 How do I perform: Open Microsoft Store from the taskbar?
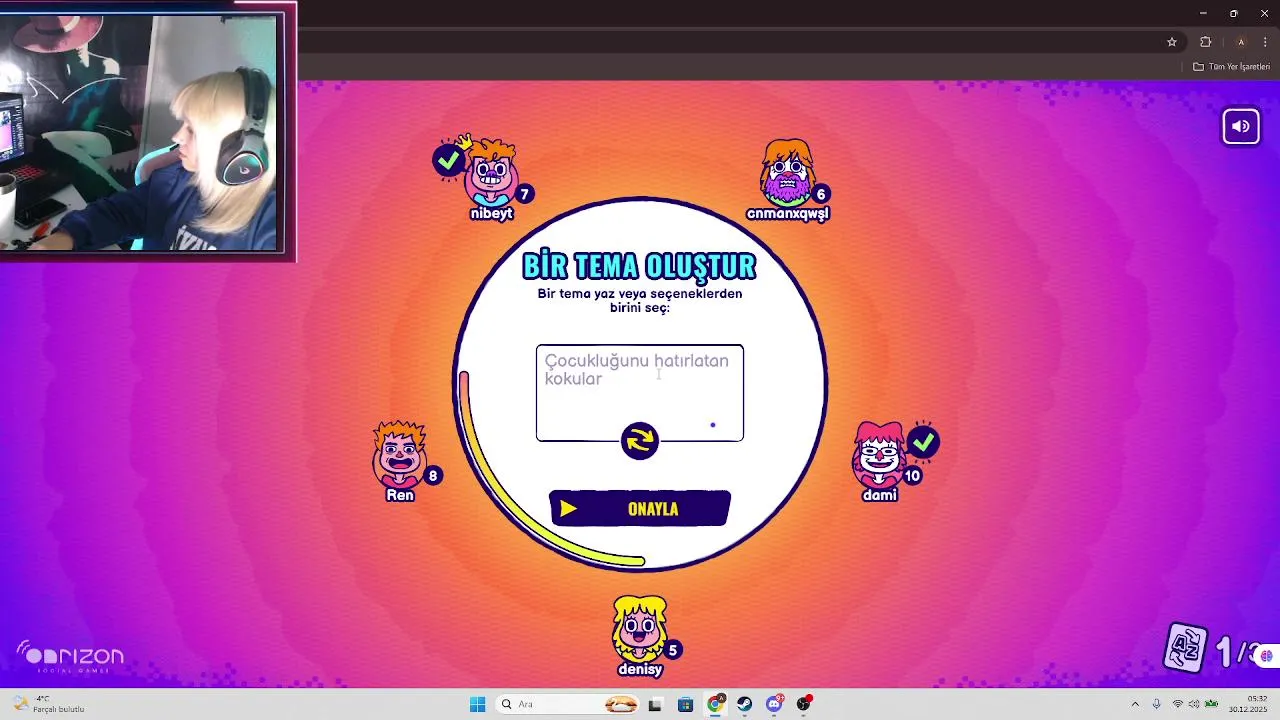point(685,704)
